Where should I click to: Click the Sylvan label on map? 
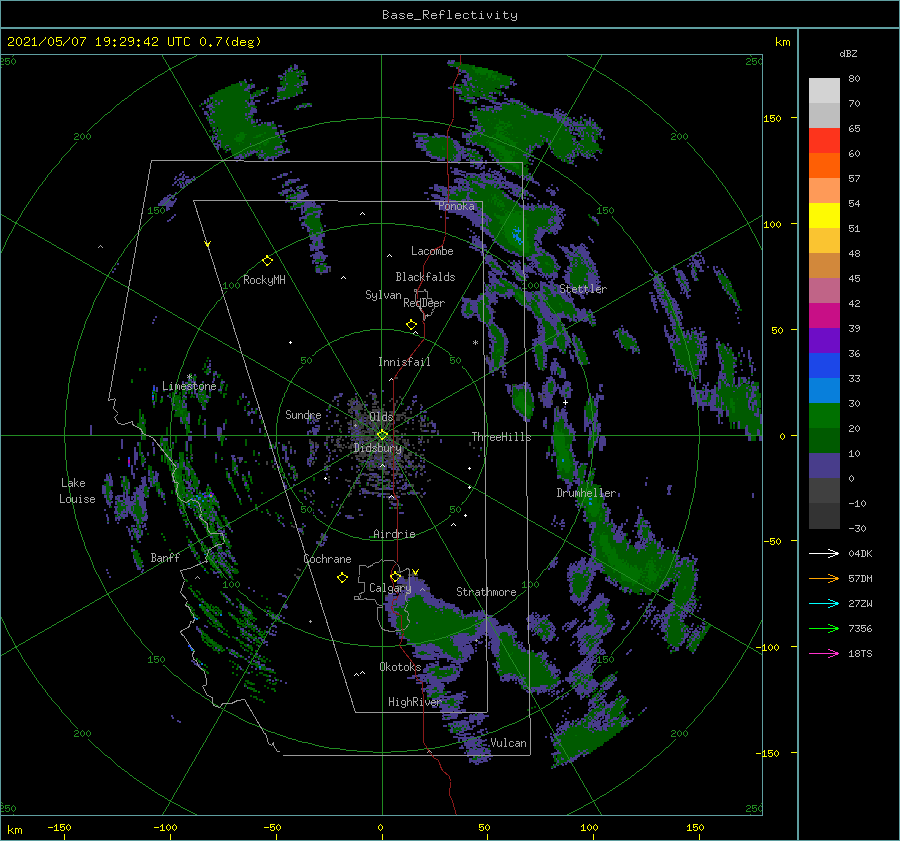point(383,295)
